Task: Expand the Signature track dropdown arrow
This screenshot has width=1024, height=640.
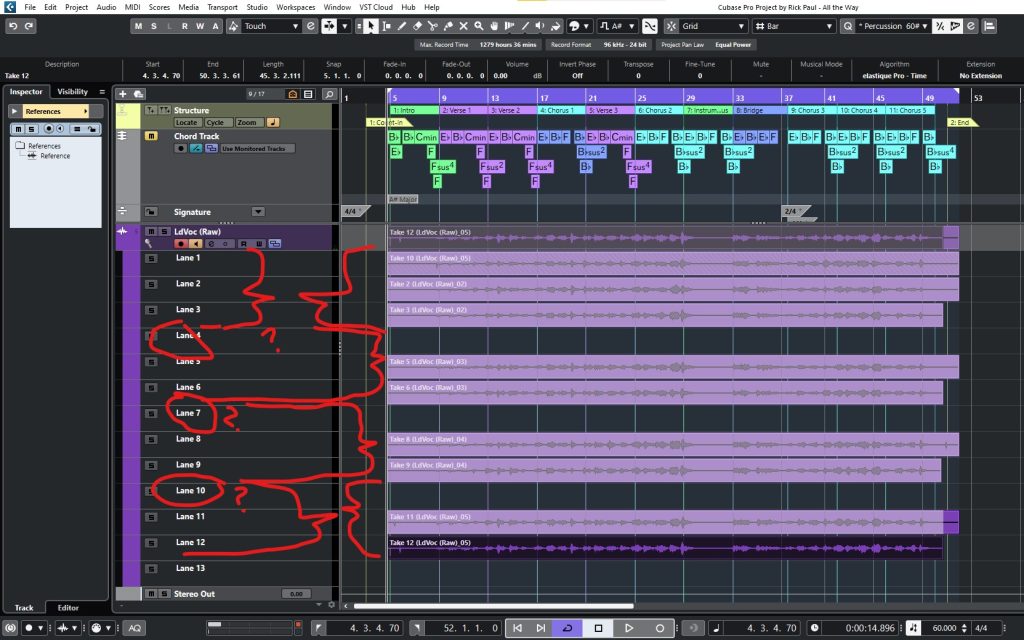Action: point(257,212)
